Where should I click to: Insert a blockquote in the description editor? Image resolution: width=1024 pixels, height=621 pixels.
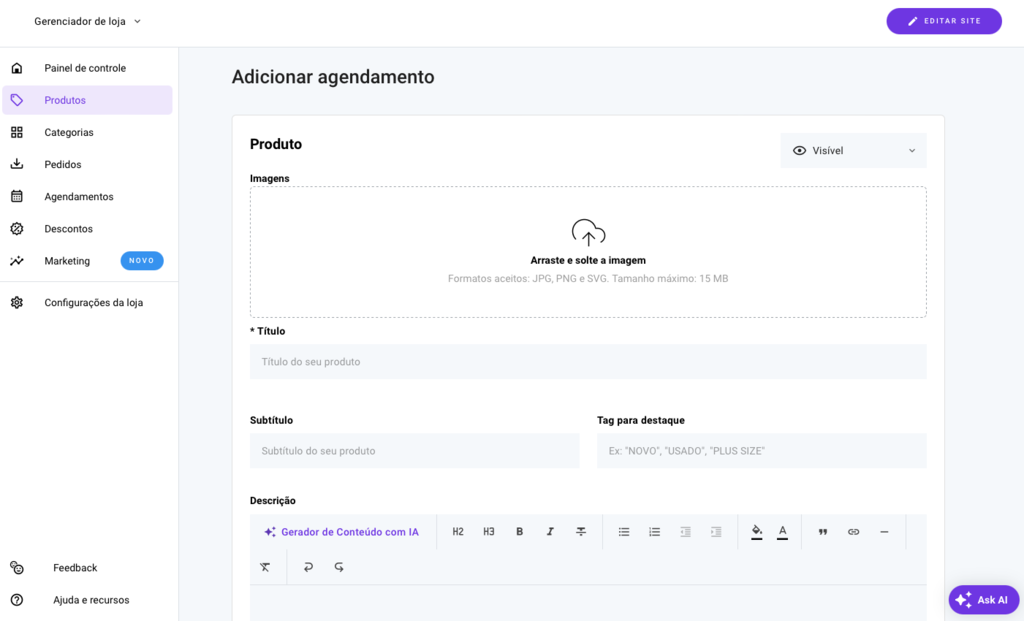click(823, 531)
